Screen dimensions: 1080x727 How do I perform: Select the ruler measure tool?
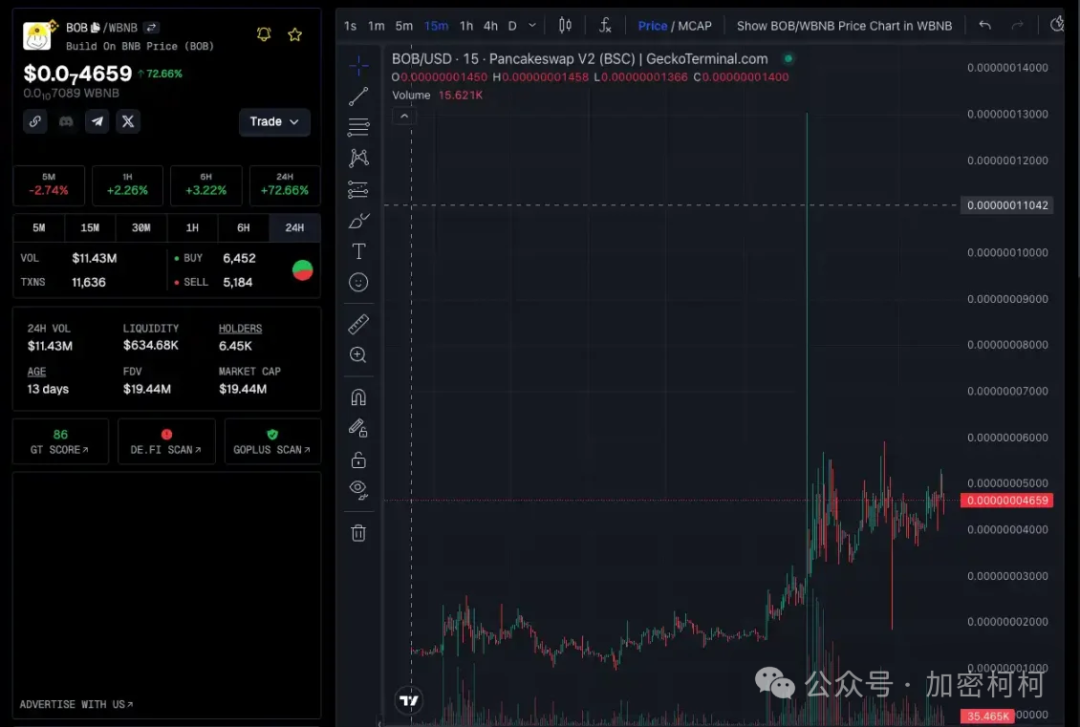[x=358, y=324]
